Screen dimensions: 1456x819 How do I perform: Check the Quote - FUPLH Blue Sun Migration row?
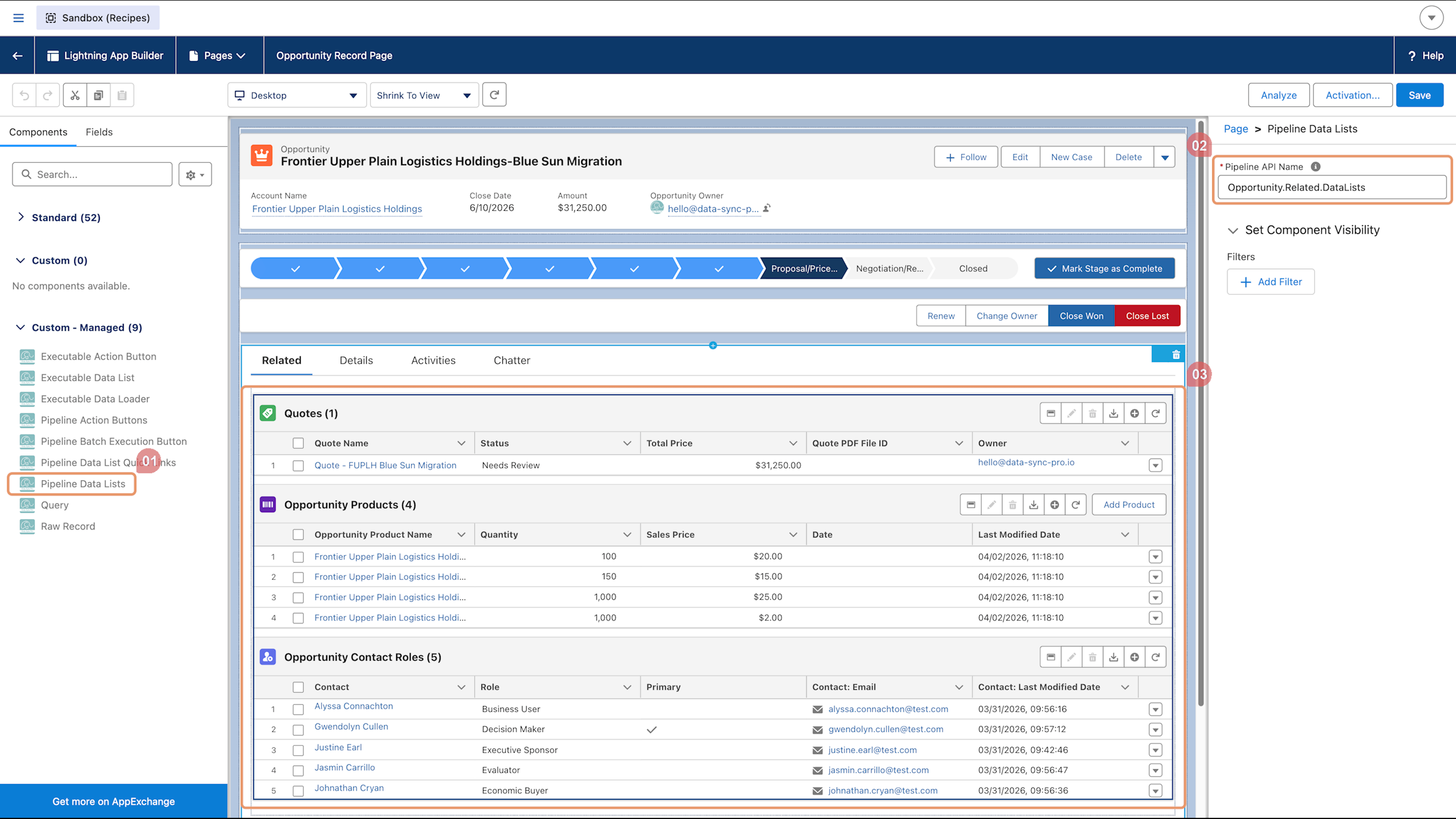(x=298, y=466)
